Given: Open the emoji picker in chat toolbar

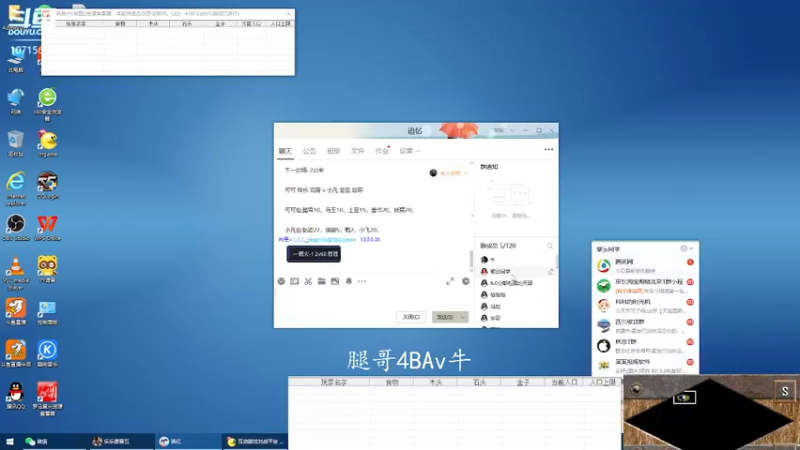Looking at the screenshot, I should coord(281,281).
